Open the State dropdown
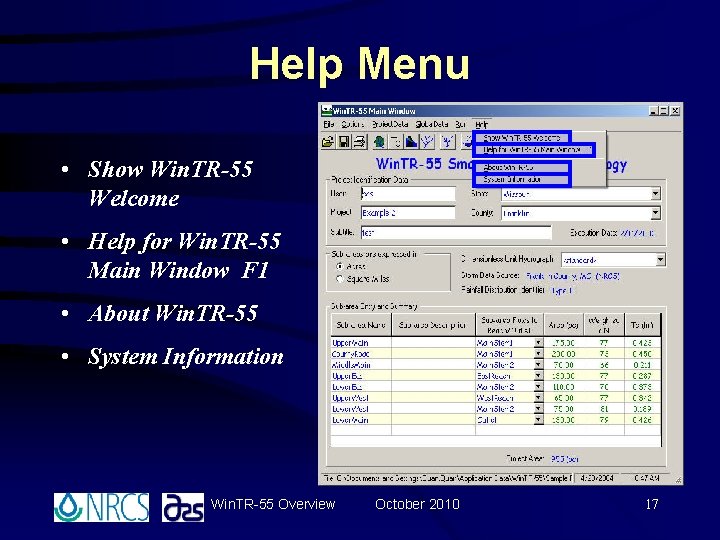The width and height of the screenshot is (720, 540). [x=656, y=194]
